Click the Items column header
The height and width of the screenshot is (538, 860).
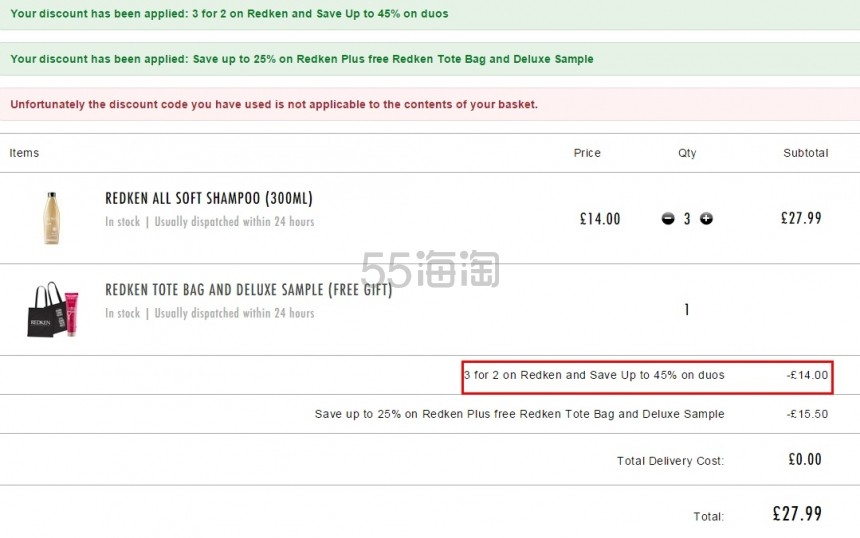coord(24,153)
